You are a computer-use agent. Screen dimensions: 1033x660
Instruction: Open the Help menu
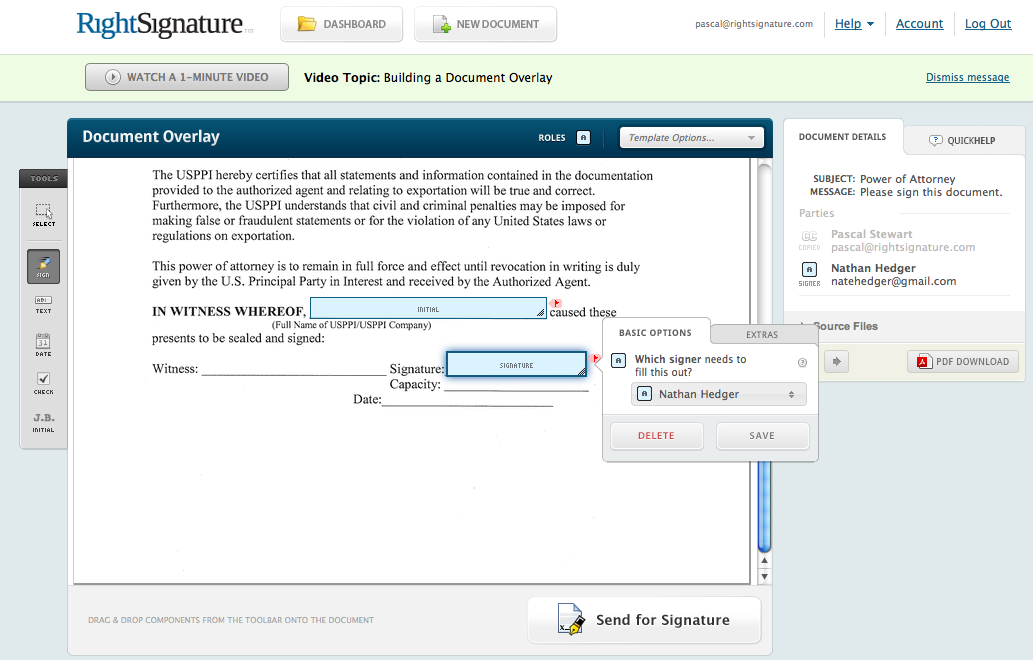[x=852, y=23]
